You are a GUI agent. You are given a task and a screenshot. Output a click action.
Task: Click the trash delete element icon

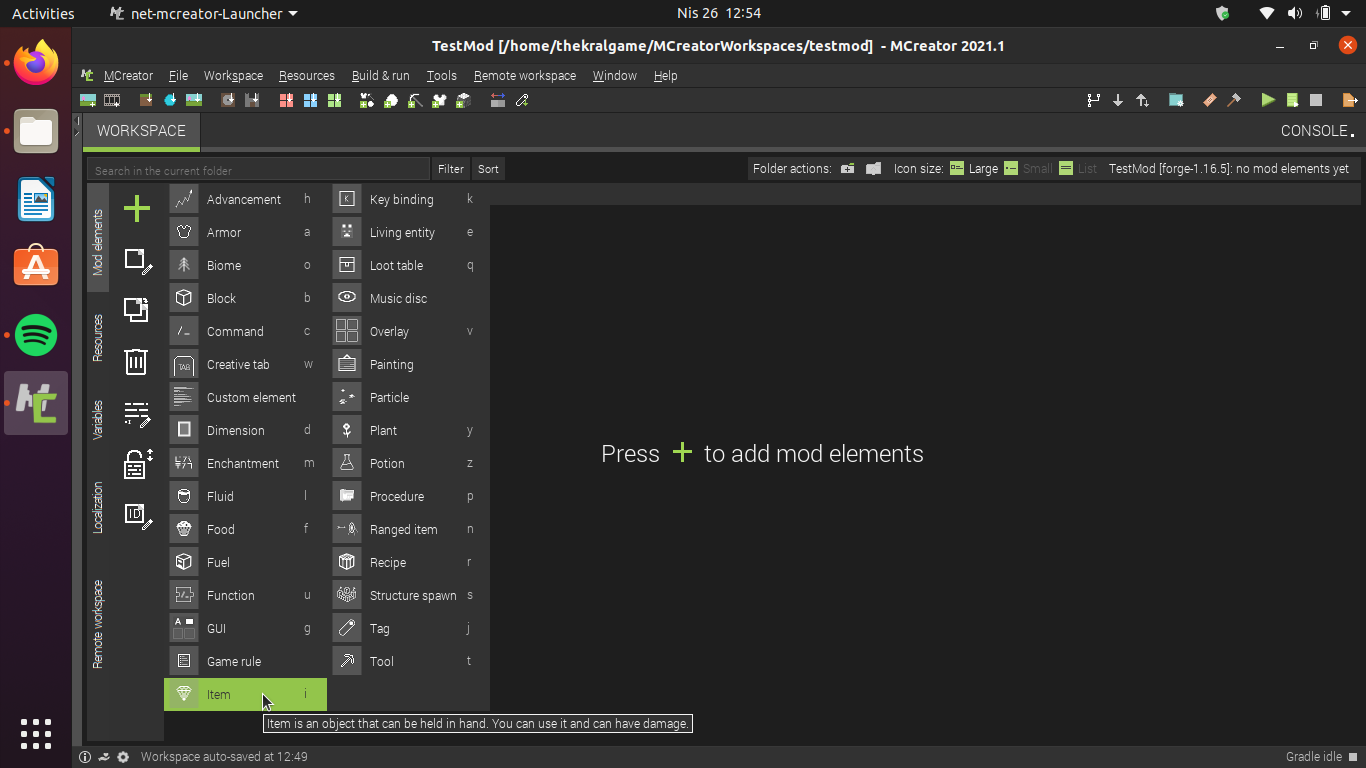pyautogui.click(x=136, y=361)
